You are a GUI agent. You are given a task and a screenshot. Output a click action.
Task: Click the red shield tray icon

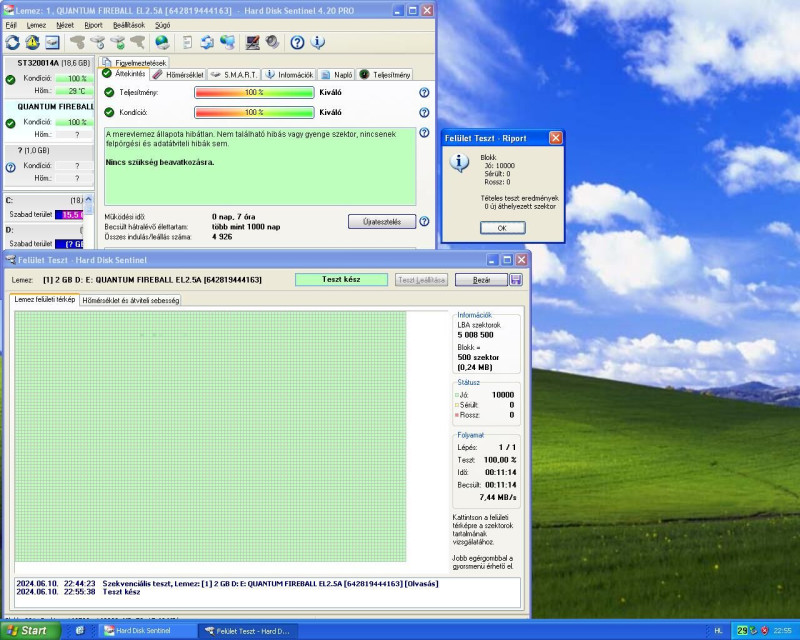click(764, 631)
